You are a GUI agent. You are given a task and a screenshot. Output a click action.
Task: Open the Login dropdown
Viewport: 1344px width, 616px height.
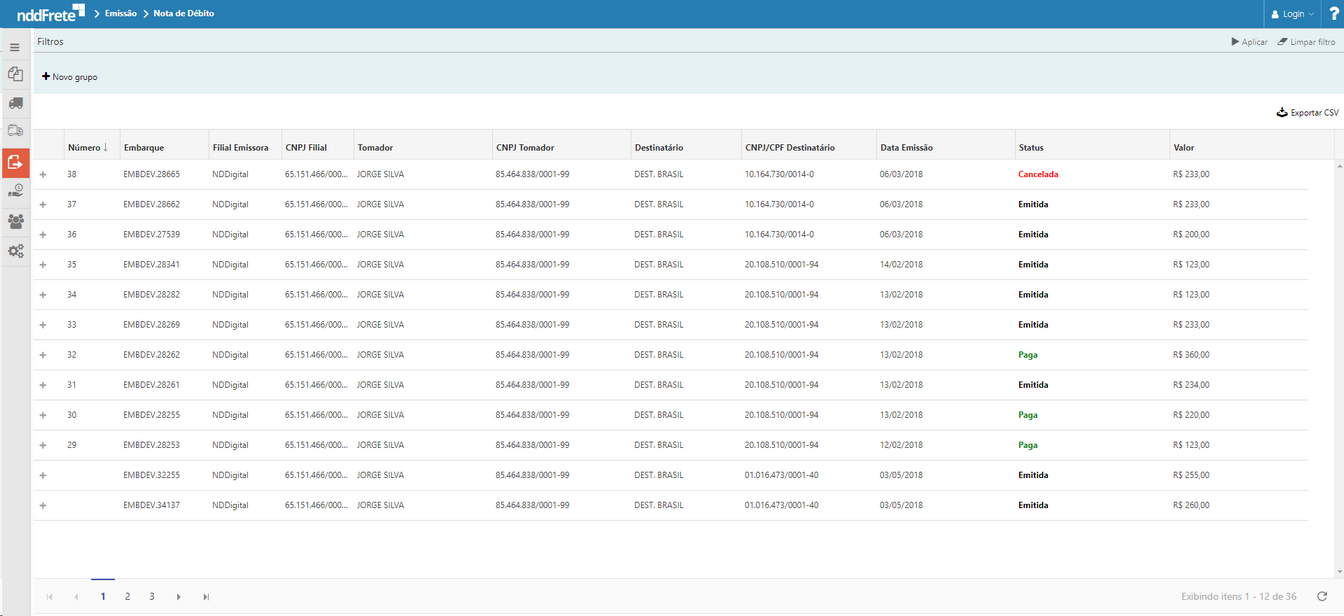point(1292,14)
